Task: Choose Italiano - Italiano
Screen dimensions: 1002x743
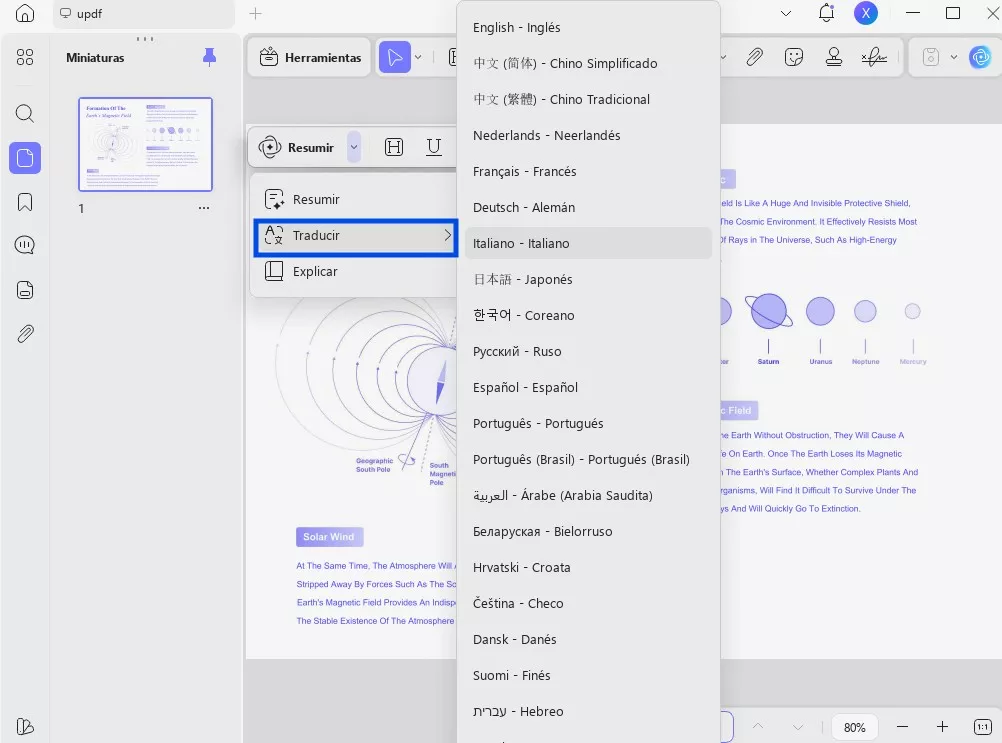Action: (588, 243)
